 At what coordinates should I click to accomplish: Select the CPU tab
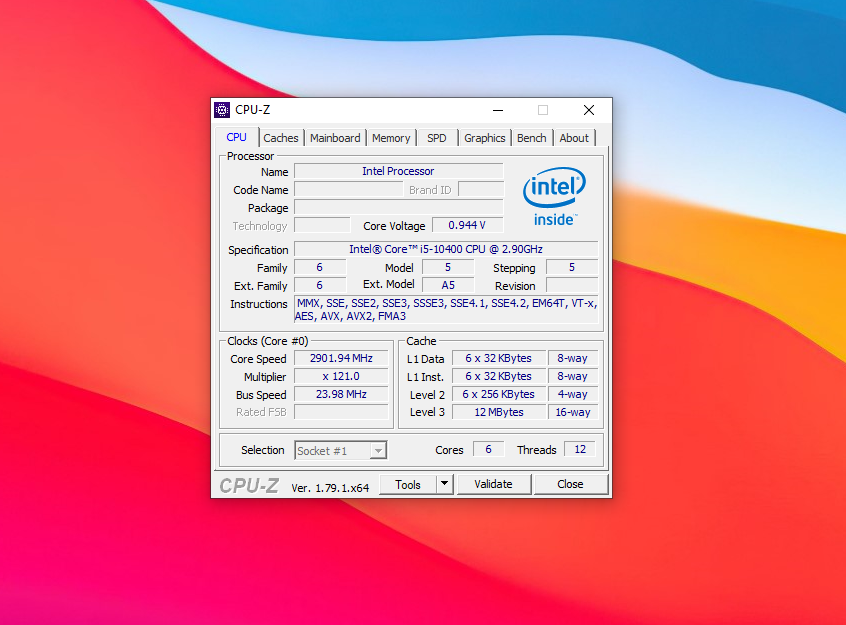236,137
